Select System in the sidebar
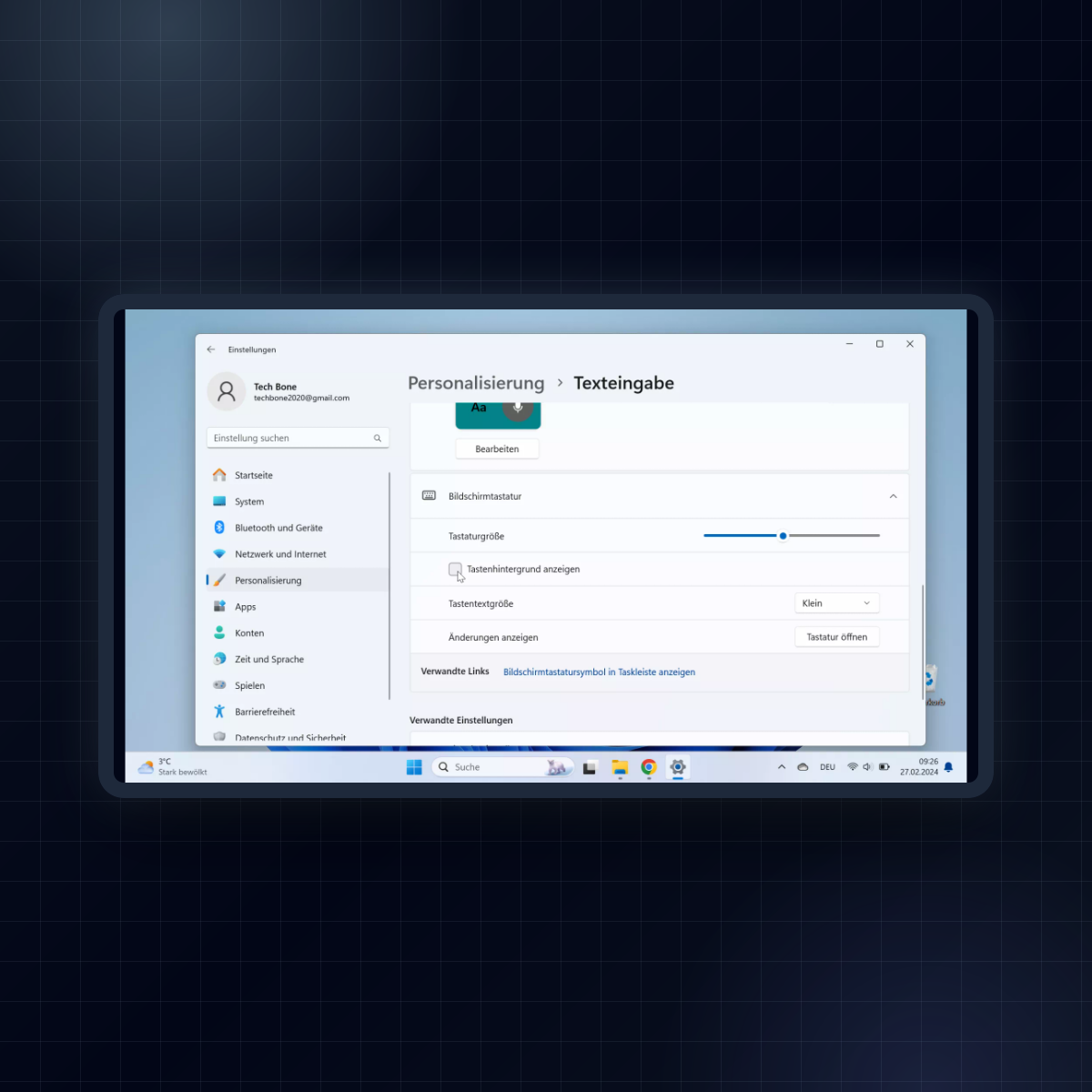 249,501
